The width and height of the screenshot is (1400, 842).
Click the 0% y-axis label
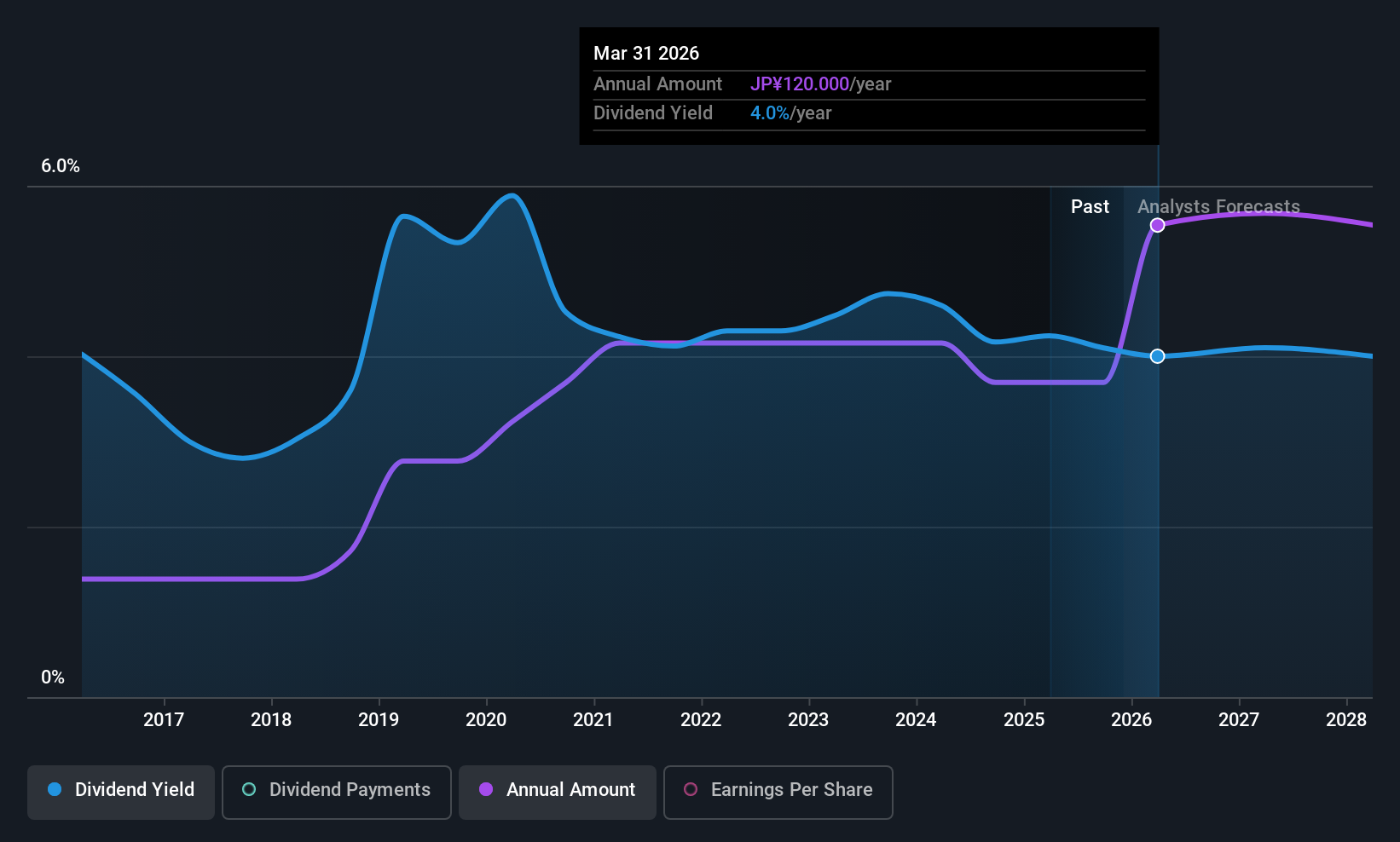tap(53, 678)
